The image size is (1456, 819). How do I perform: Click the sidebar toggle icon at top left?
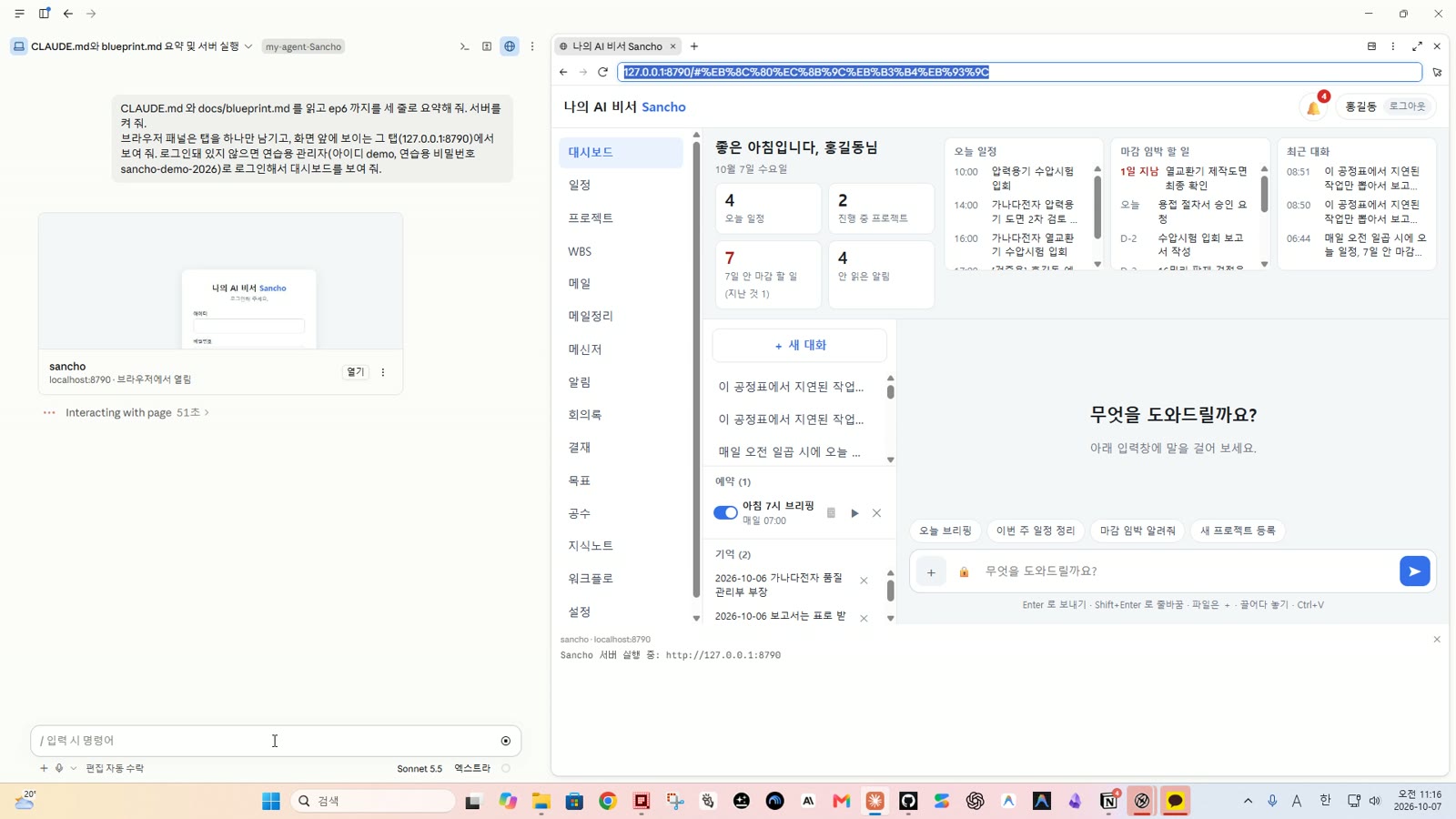(x=44, y=14)
